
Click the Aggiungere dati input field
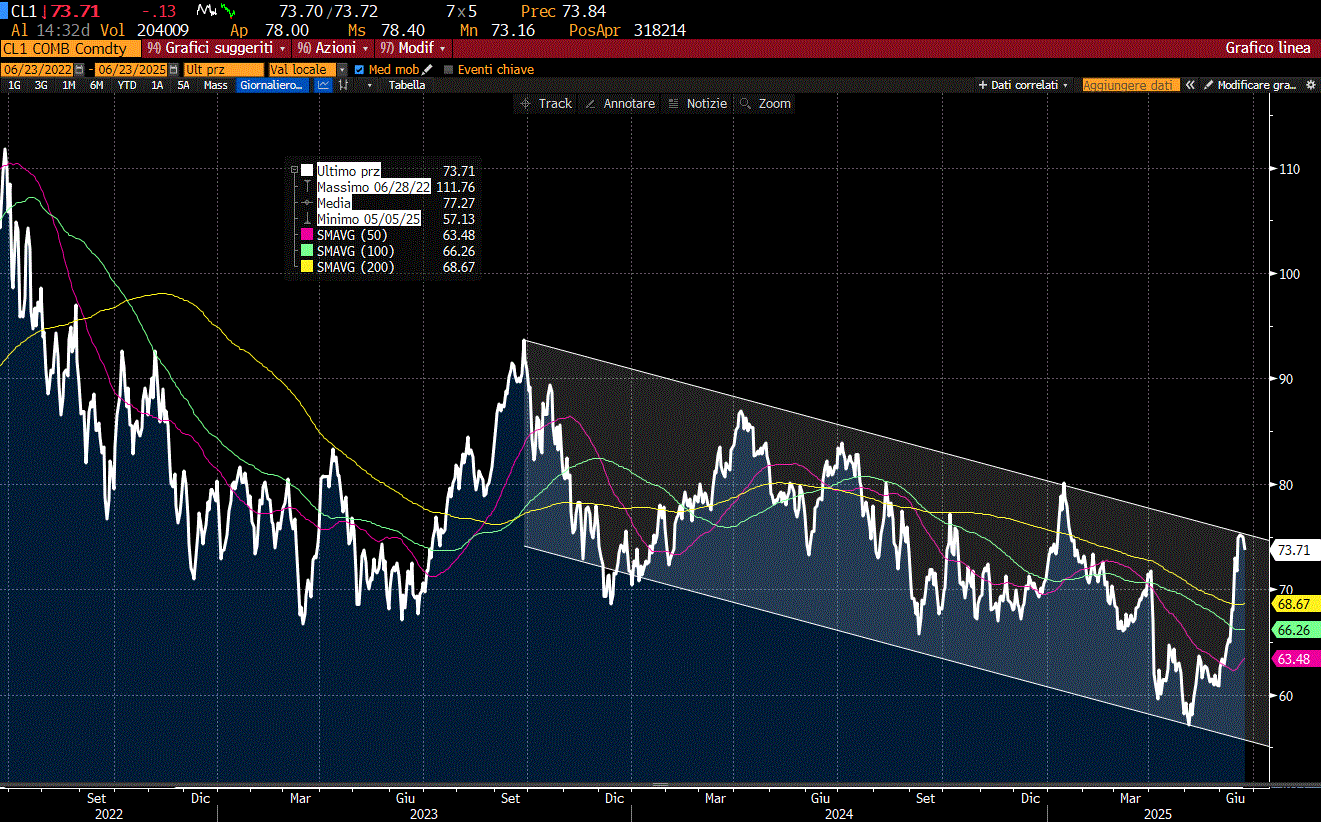coord(1131,85)
